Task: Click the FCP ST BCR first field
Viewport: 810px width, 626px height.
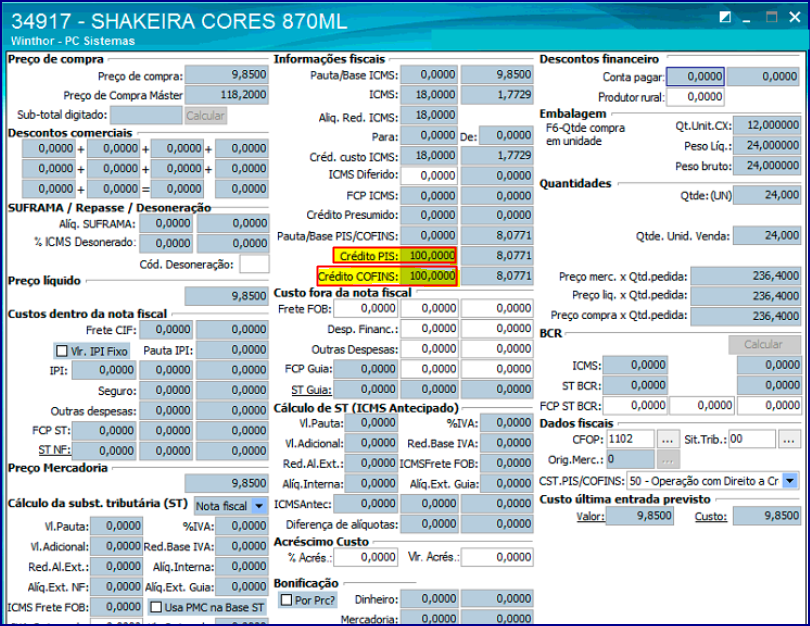Action: coord(635,406)
